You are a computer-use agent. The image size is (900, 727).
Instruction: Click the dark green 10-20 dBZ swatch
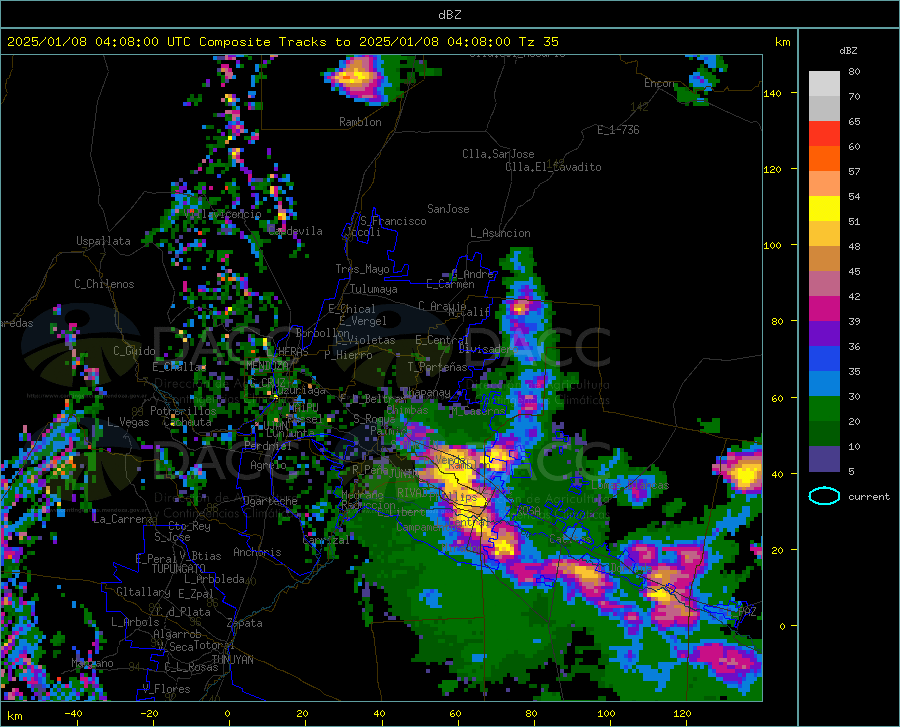[x=824, y=434]
